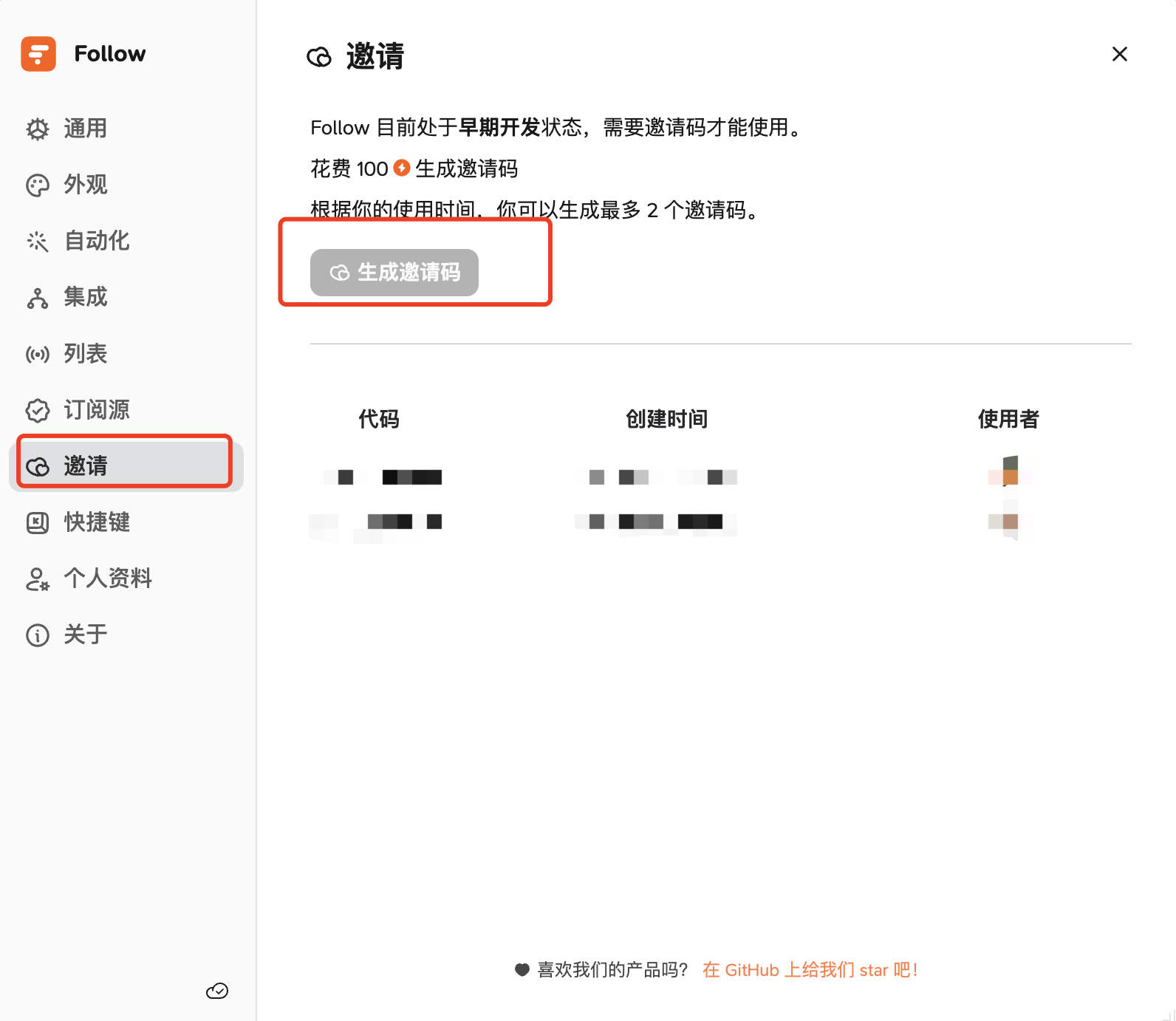Screen dimensions: 1176x1021
Task: Select the 邀请 invitation menu item
Action: [126, 465]
